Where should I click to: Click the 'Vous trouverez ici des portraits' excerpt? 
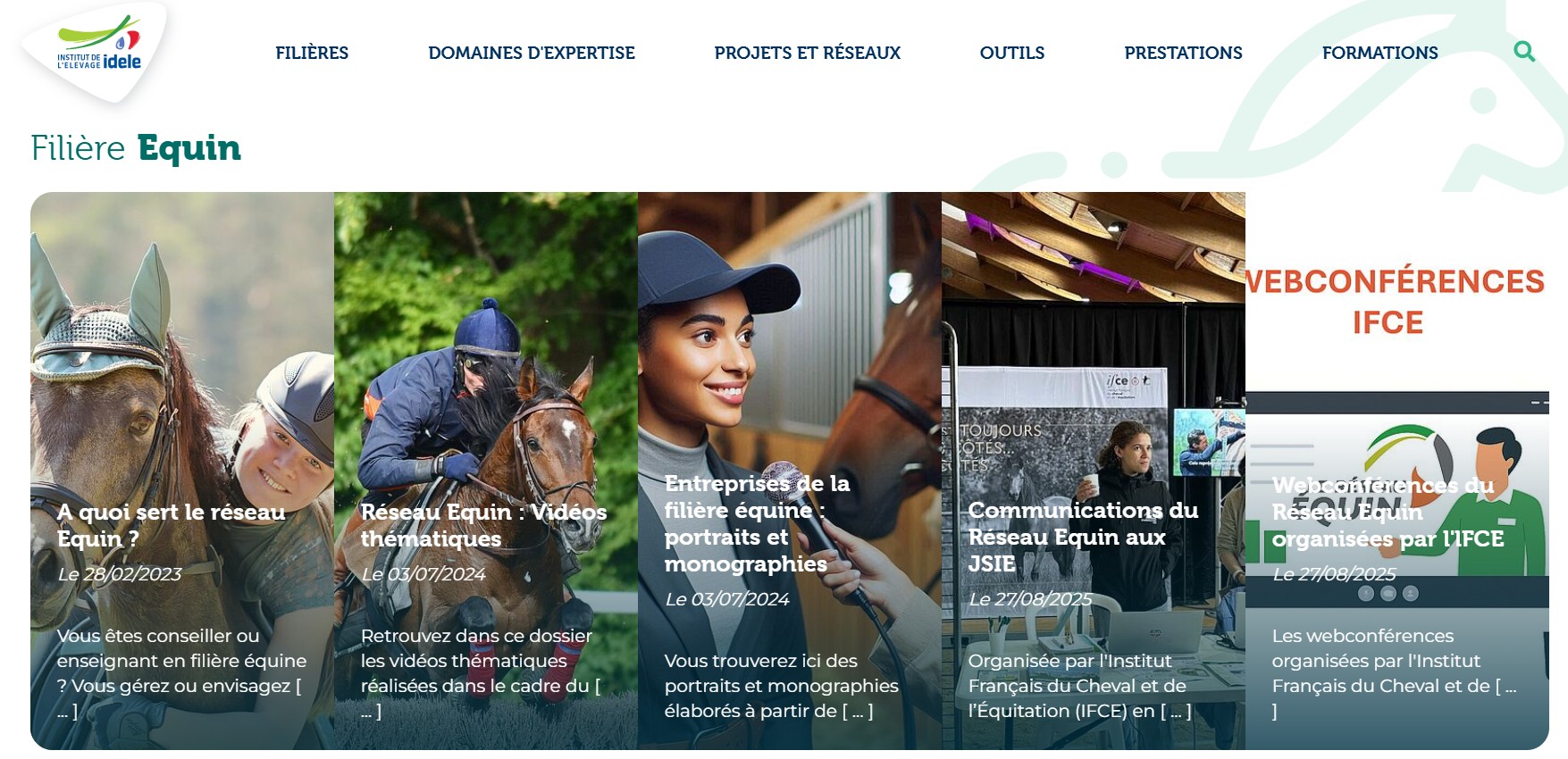[x=781, y=686]
